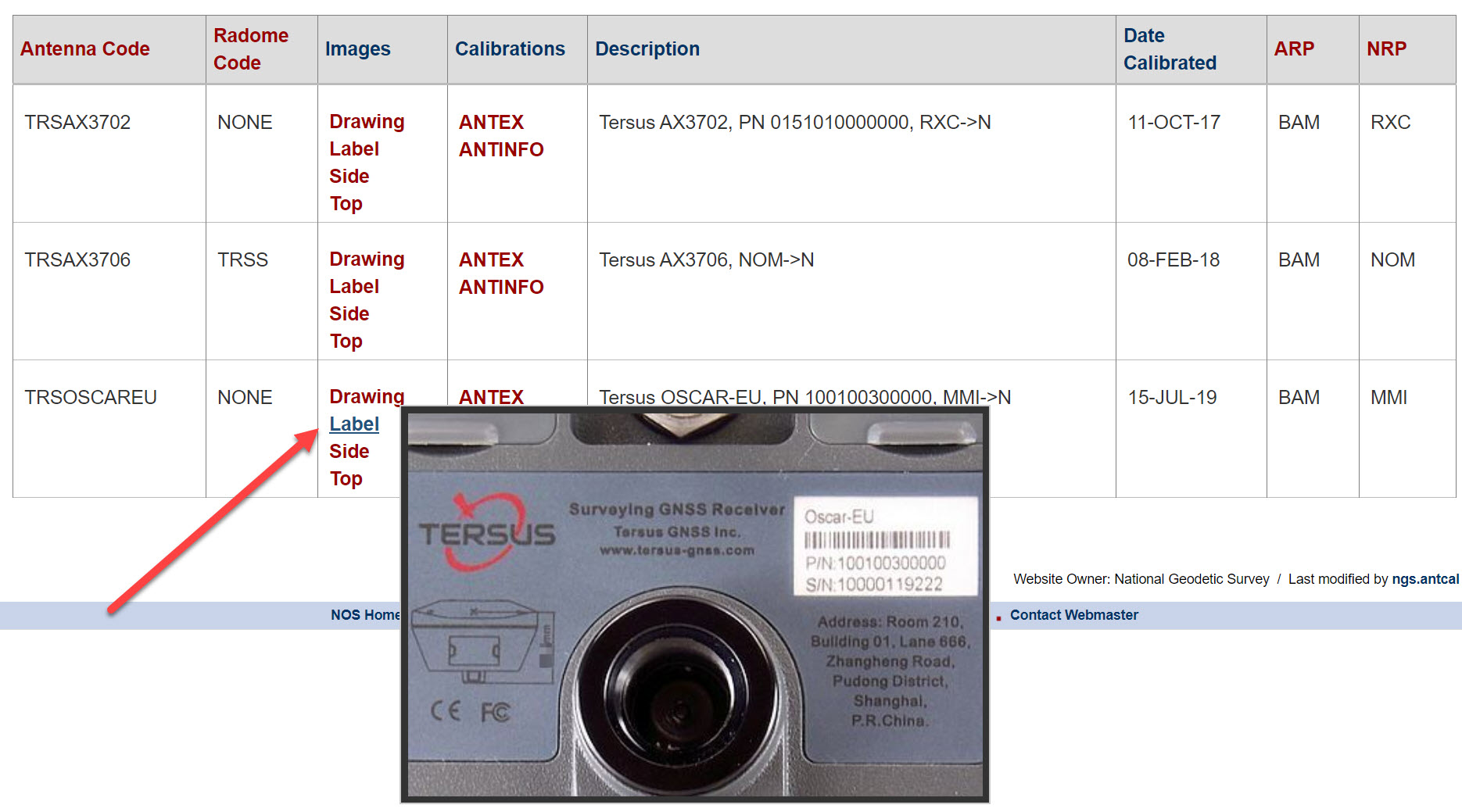
Task: Sort table by Antenna Code header
Action: 84,49
